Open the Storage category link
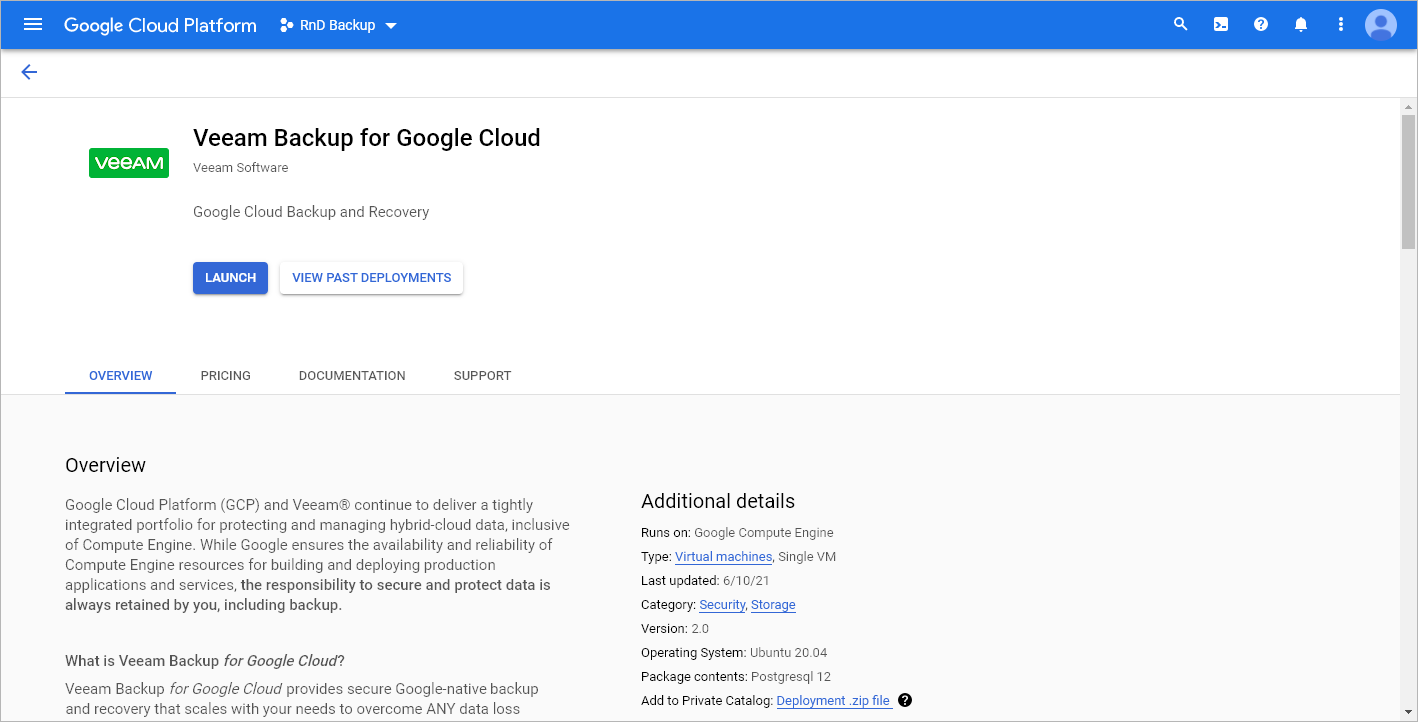The width and height of the screenshot is (1418, 722). 773,605
